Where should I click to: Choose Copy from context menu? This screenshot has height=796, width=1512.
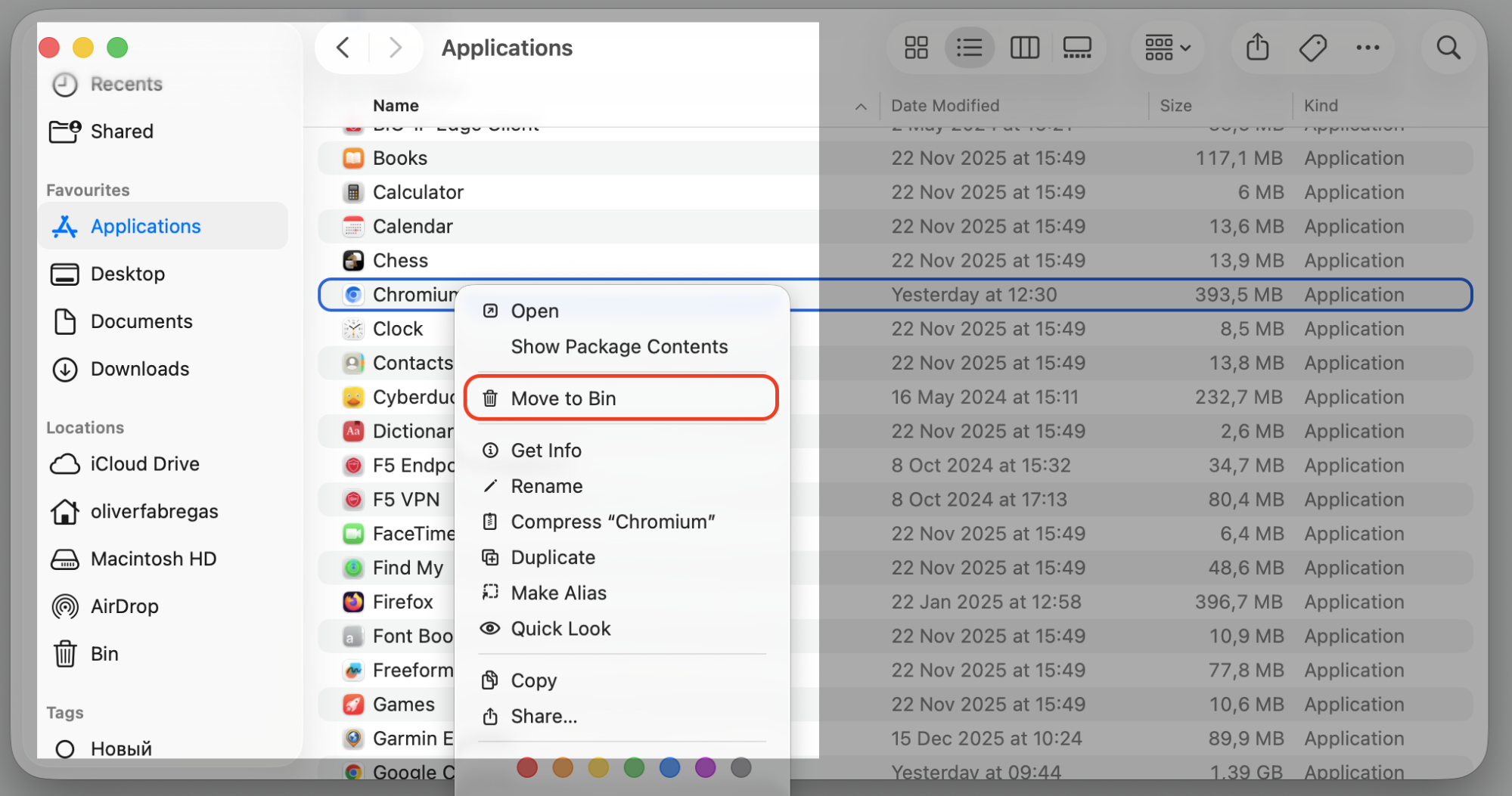pyautogui.click(x=622, y=680)
